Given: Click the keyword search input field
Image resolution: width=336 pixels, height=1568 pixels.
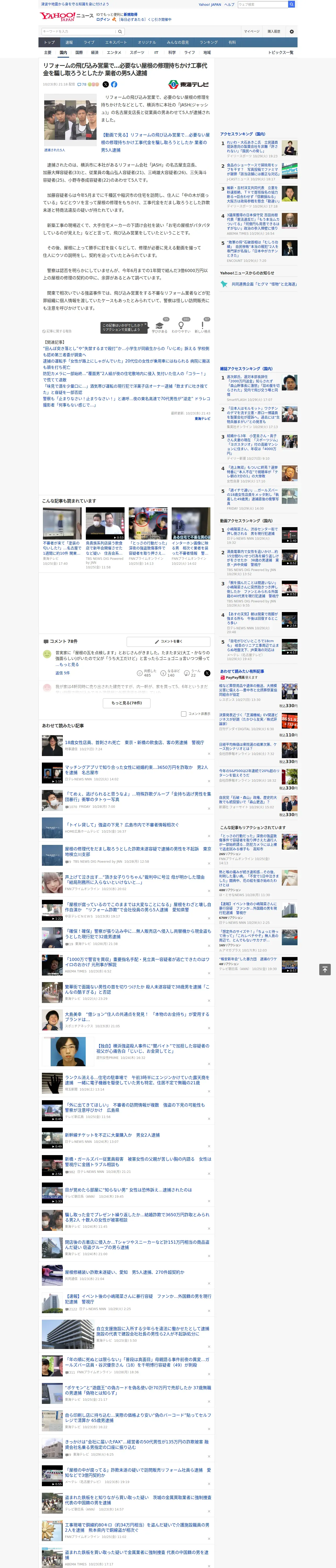Looking at the screenshot, I should 79,31.
